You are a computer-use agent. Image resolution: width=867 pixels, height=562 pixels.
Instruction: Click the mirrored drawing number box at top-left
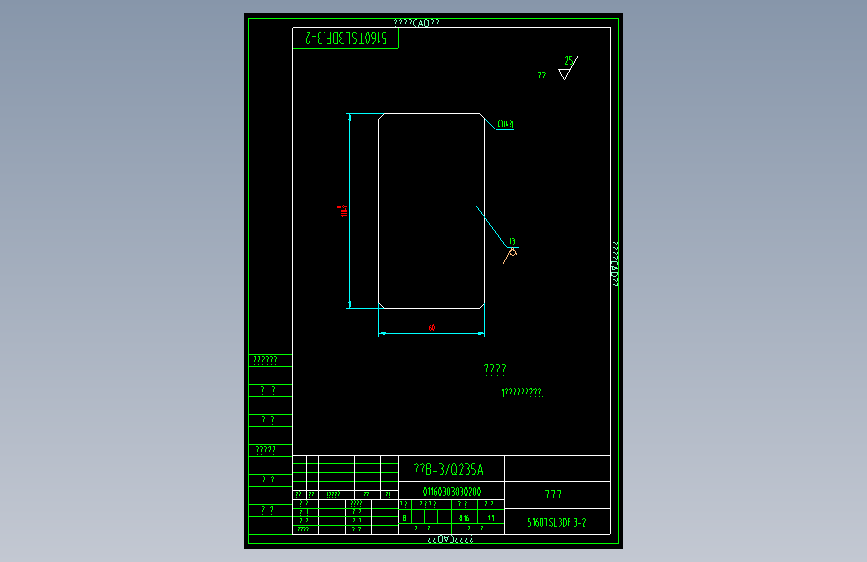[x=346, y=38]
